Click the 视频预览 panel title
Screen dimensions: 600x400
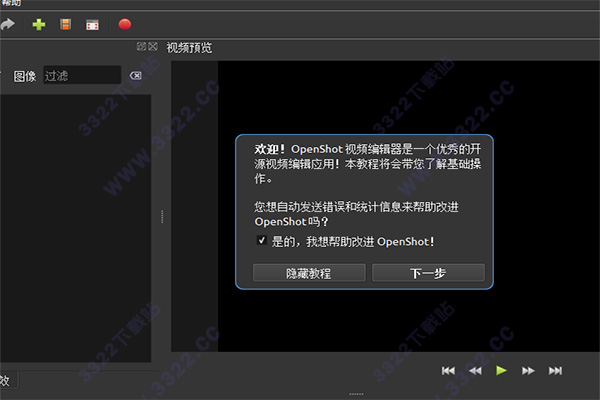[189, 48]
